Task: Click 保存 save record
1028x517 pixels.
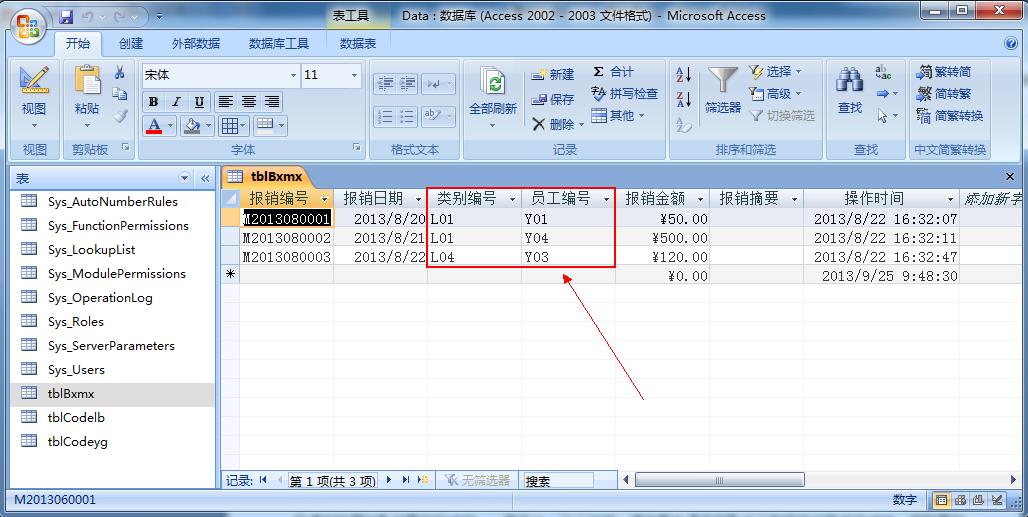Action: click(553, 100)
